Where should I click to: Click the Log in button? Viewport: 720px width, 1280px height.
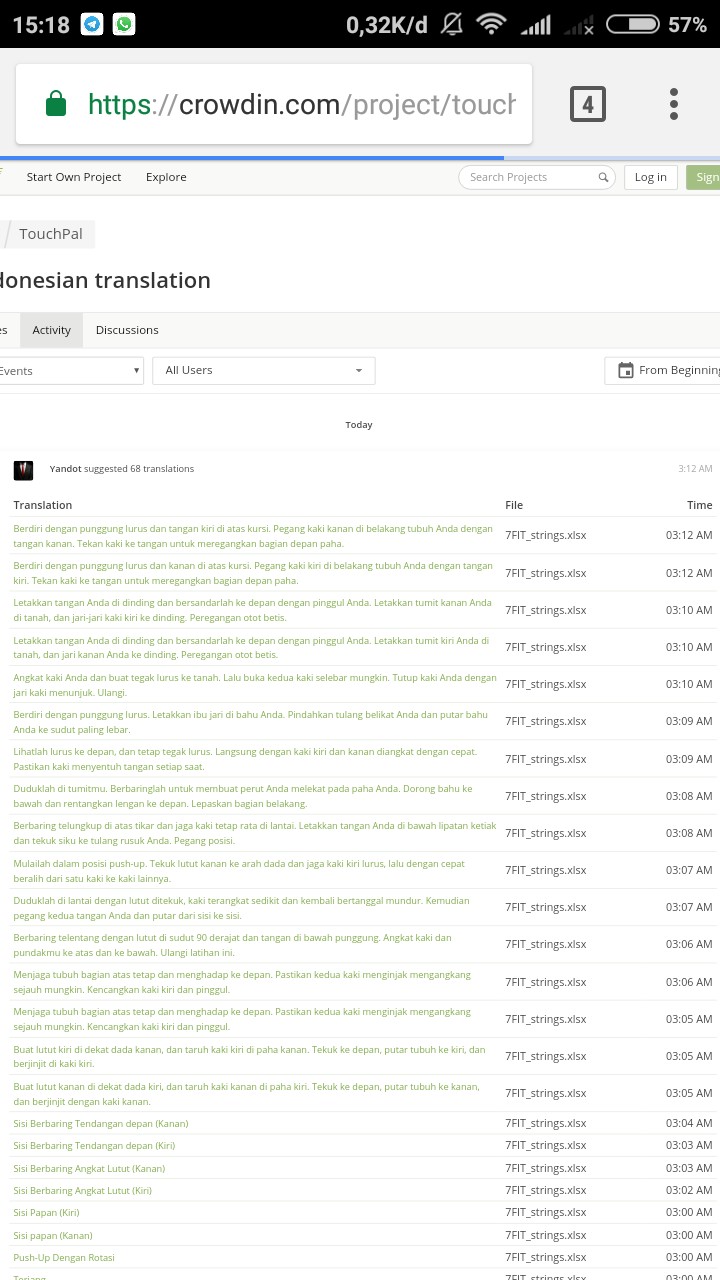click(x=651, y=177)
